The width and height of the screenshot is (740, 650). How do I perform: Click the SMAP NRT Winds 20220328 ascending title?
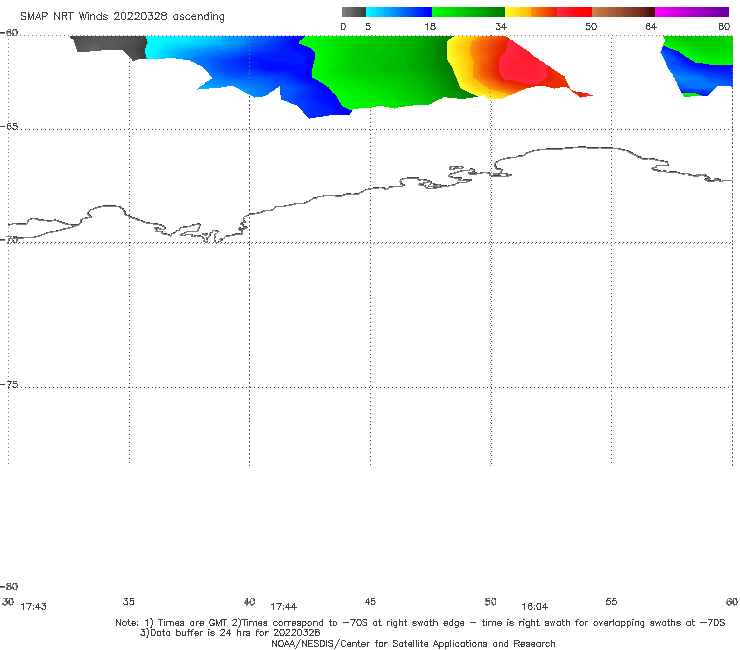coord(122,16)
